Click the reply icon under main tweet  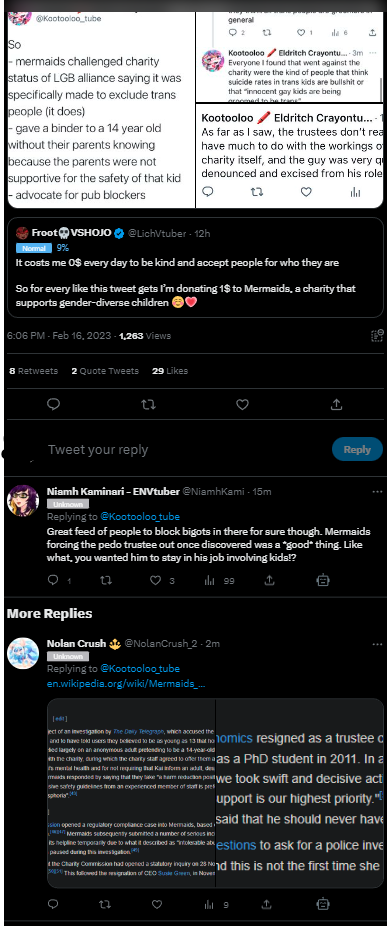click(53, 405)
